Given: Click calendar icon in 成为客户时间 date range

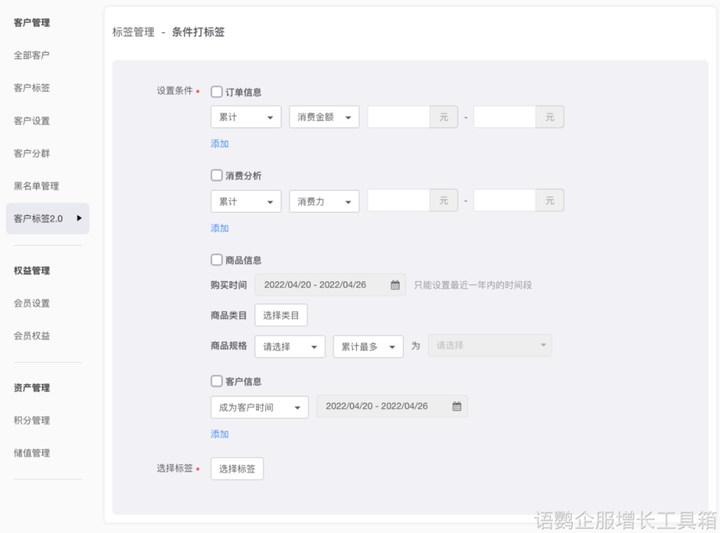Looking at the screenshot, I should (x=457, y=407).
